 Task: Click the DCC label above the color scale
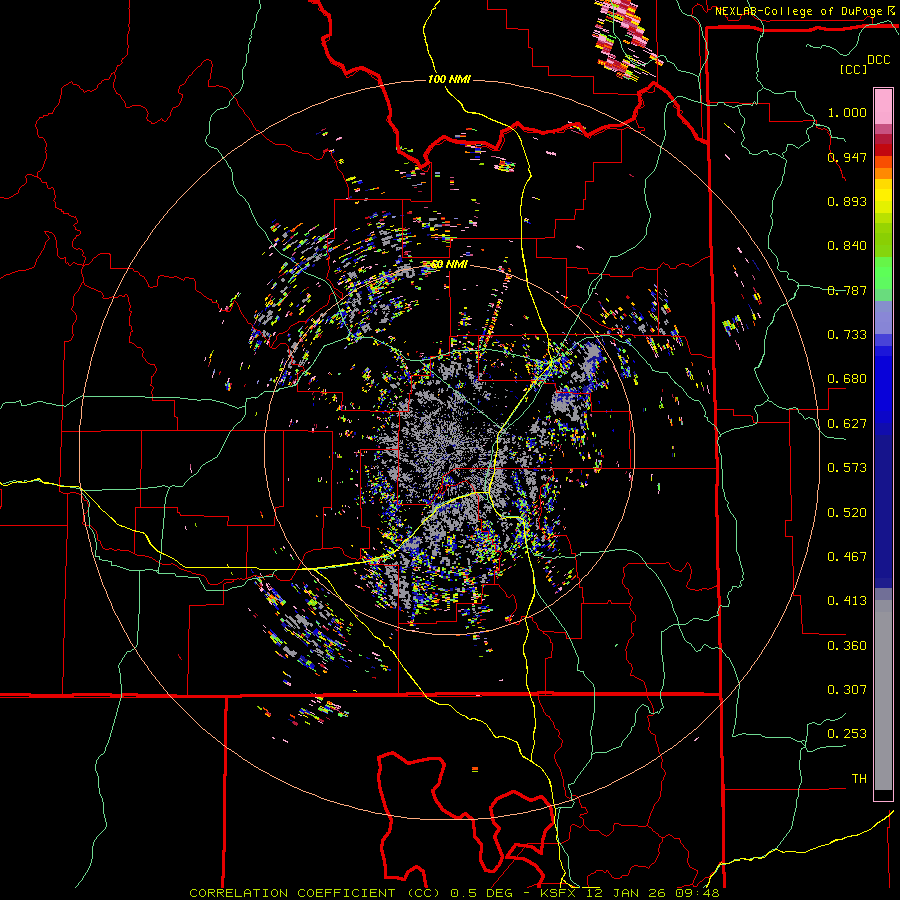tap(878, 60)
